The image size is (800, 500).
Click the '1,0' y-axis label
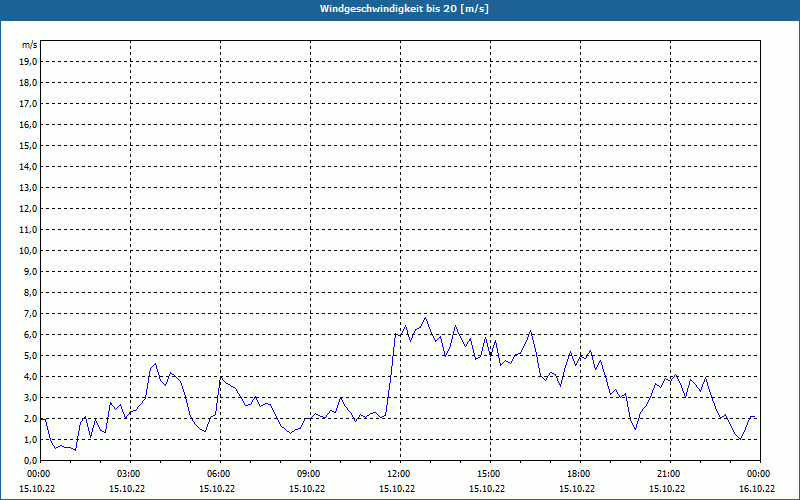[x=29, y=439]
